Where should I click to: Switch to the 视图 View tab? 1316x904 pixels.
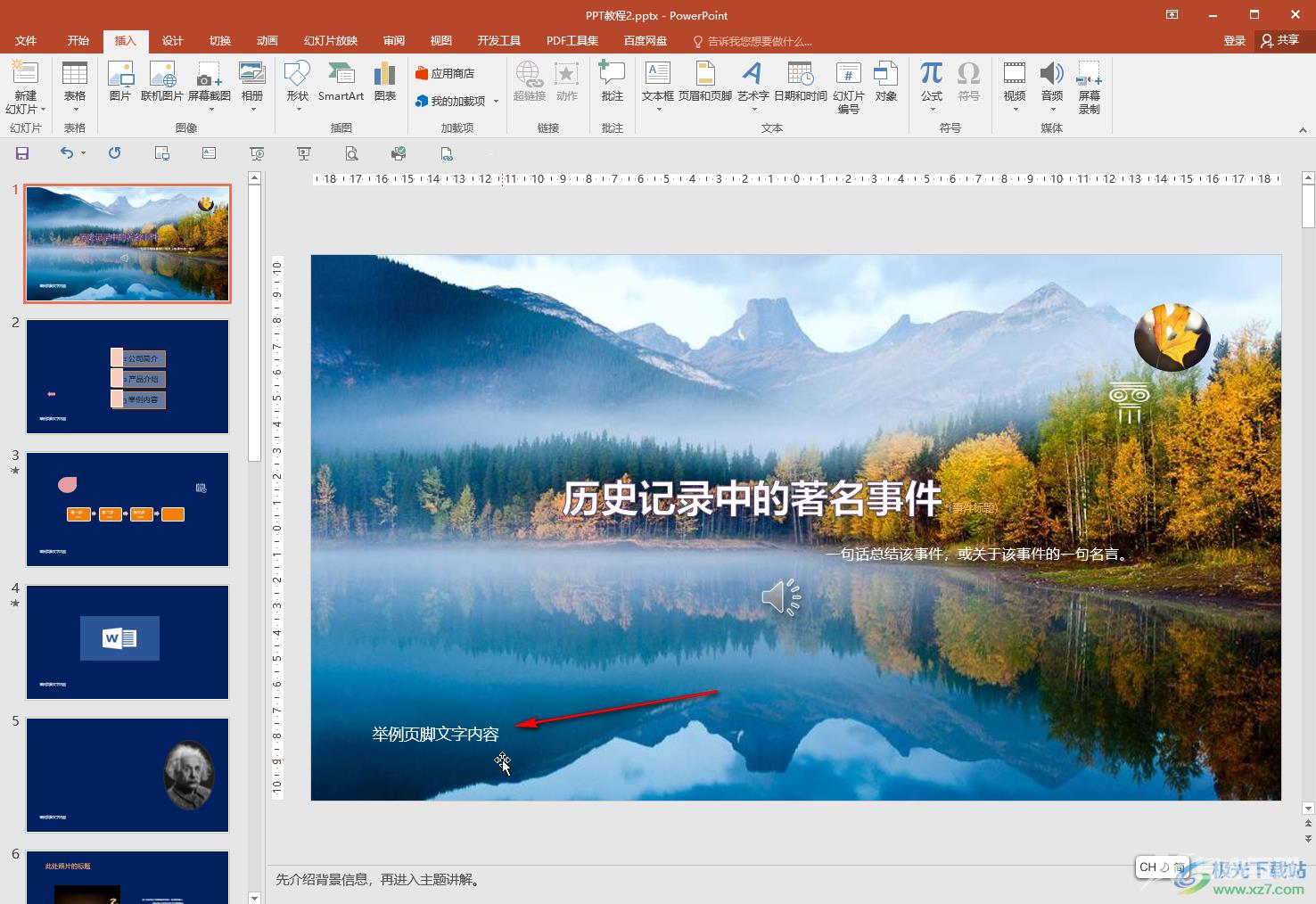pyautogui.click(x=441, y=41)
